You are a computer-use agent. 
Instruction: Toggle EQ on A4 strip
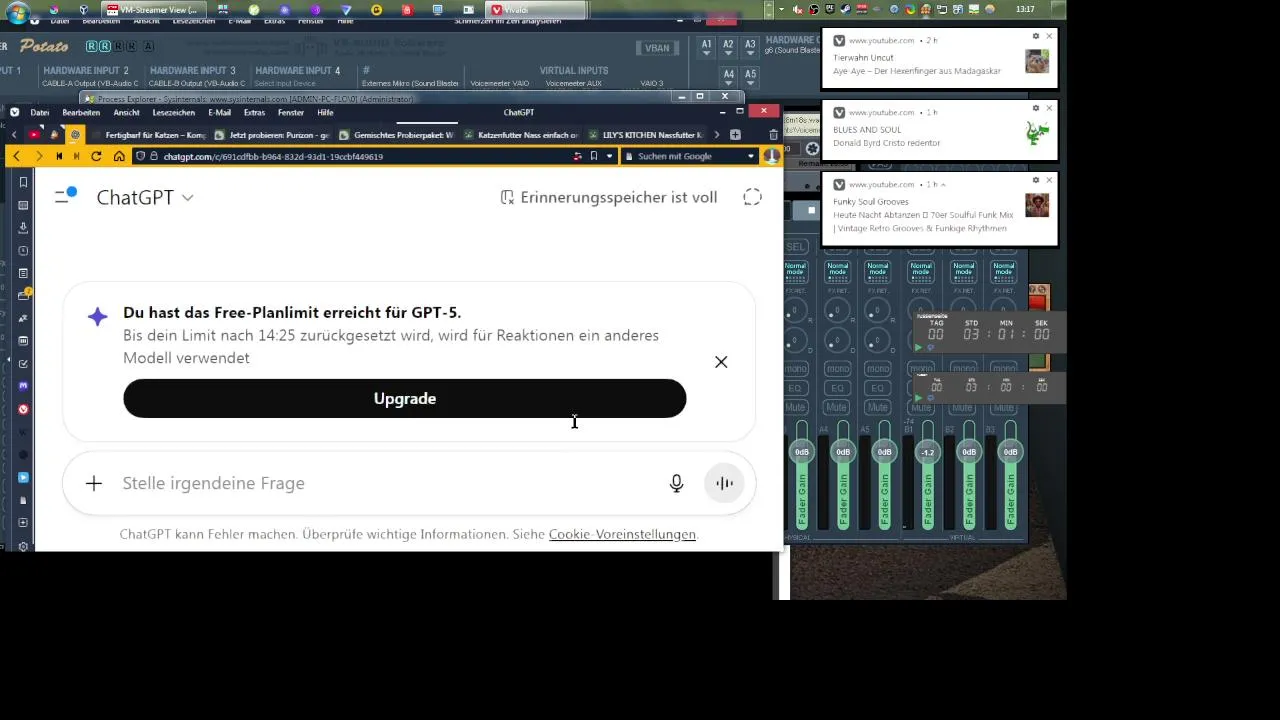837,388
